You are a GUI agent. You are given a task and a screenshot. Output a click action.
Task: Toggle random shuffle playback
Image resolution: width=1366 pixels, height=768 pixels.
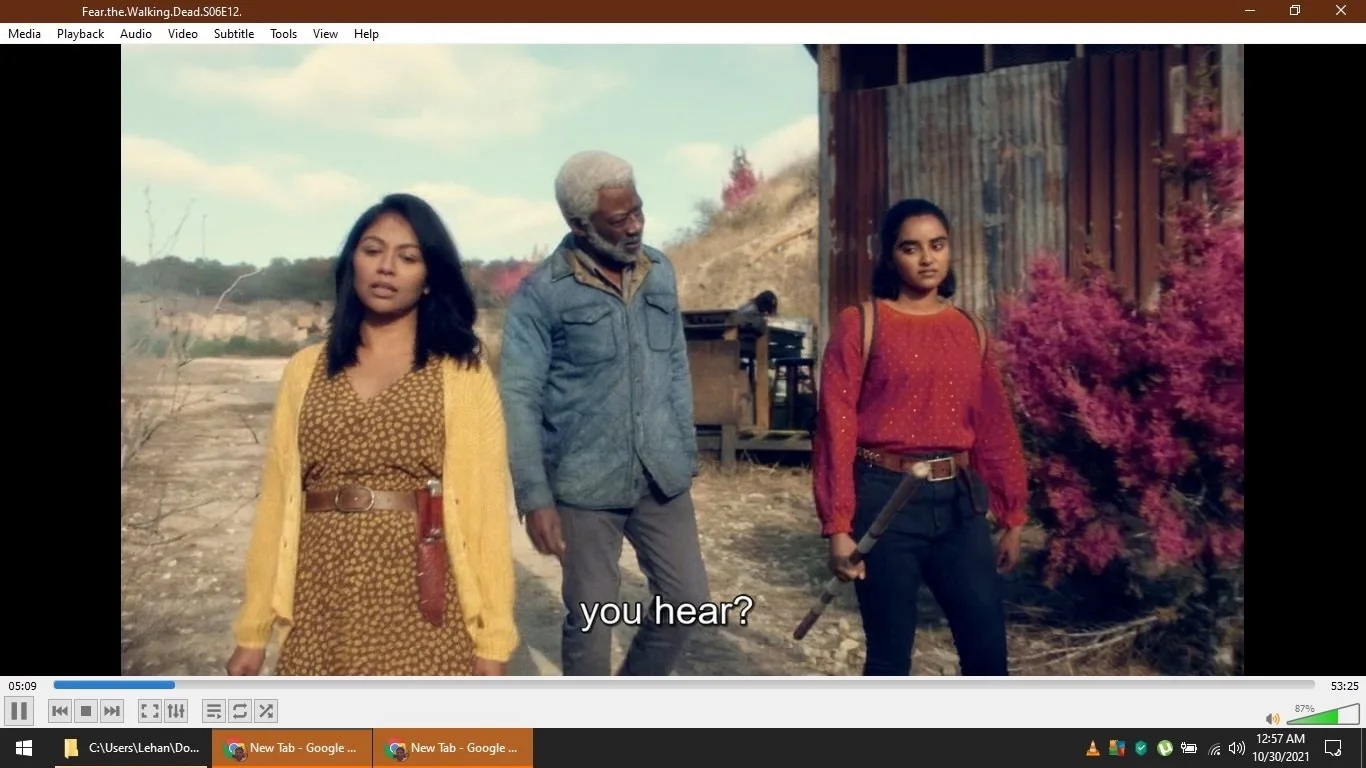click(x=266, y=711)
